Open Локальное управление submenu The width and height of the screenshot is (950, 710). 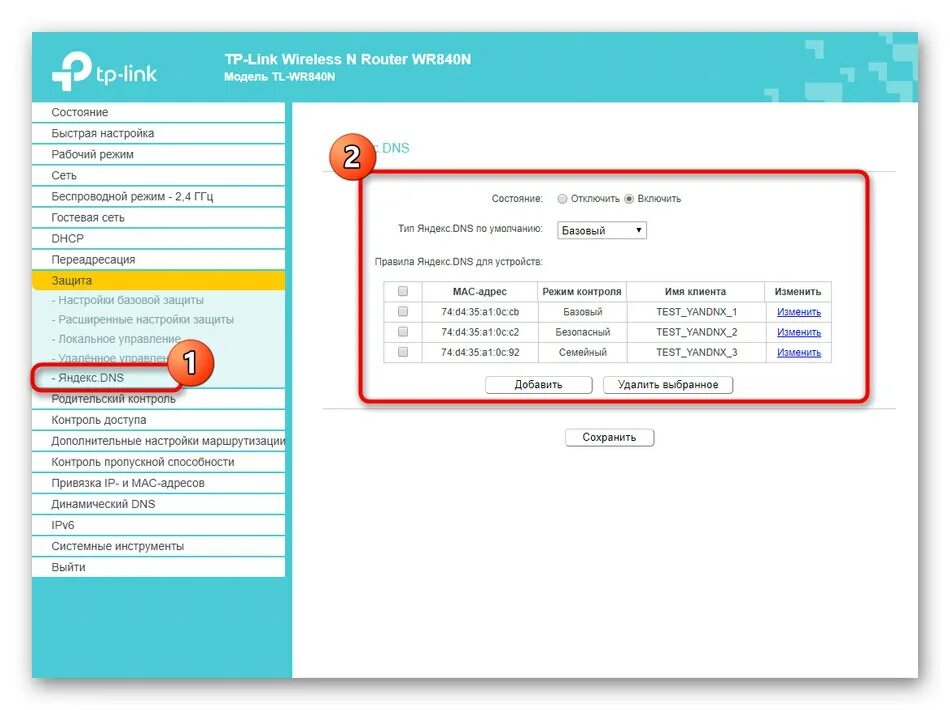pyautogui.click(x=116, y=339)
